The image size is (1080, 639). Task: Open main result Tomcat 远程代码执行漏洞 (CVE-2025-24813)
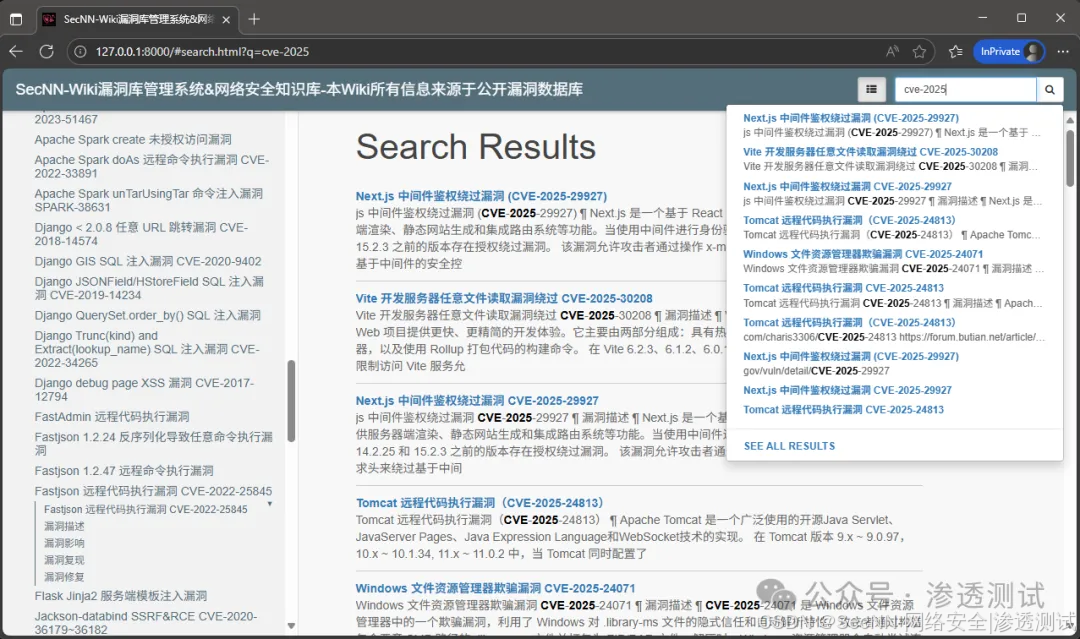(480, 503)
